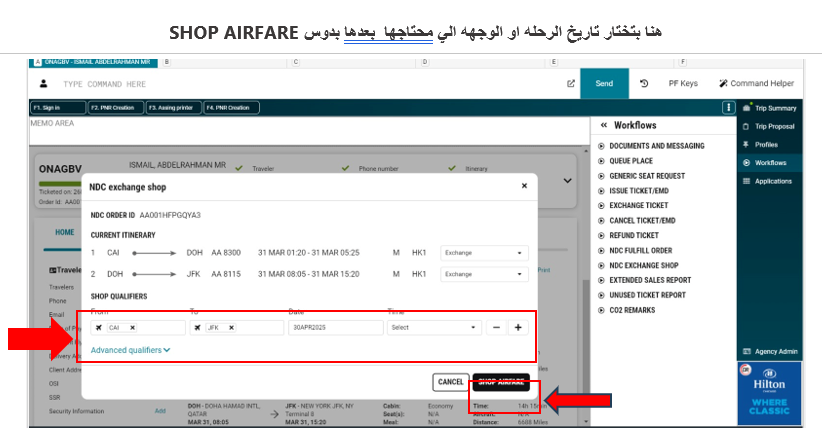The height and width of the screenshot is (443, 822).
Task: Remove CAI from the From field
Action: tap(133, 328)
